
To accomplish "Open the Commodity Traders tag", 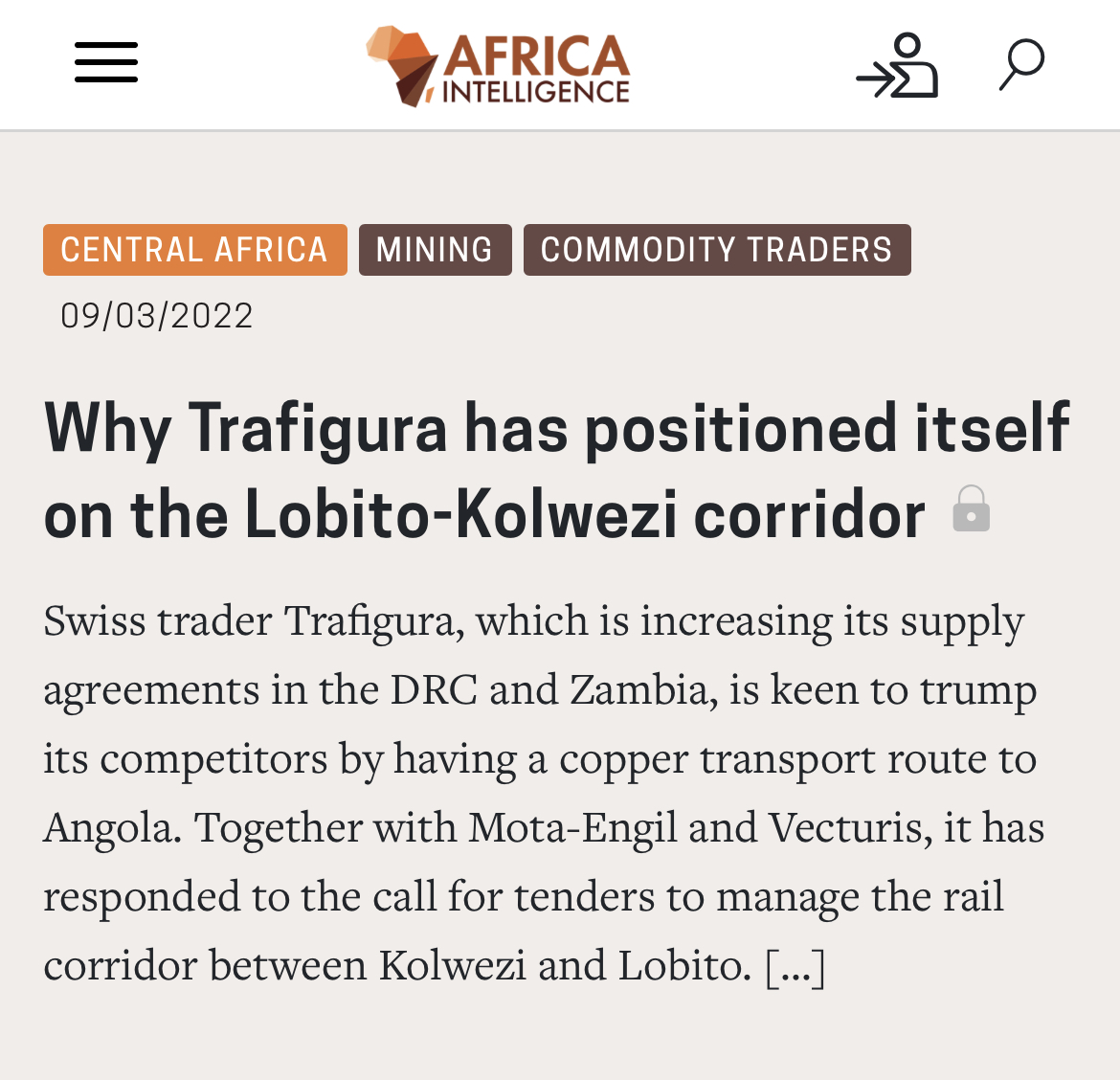I will click(x=717, y=249).
